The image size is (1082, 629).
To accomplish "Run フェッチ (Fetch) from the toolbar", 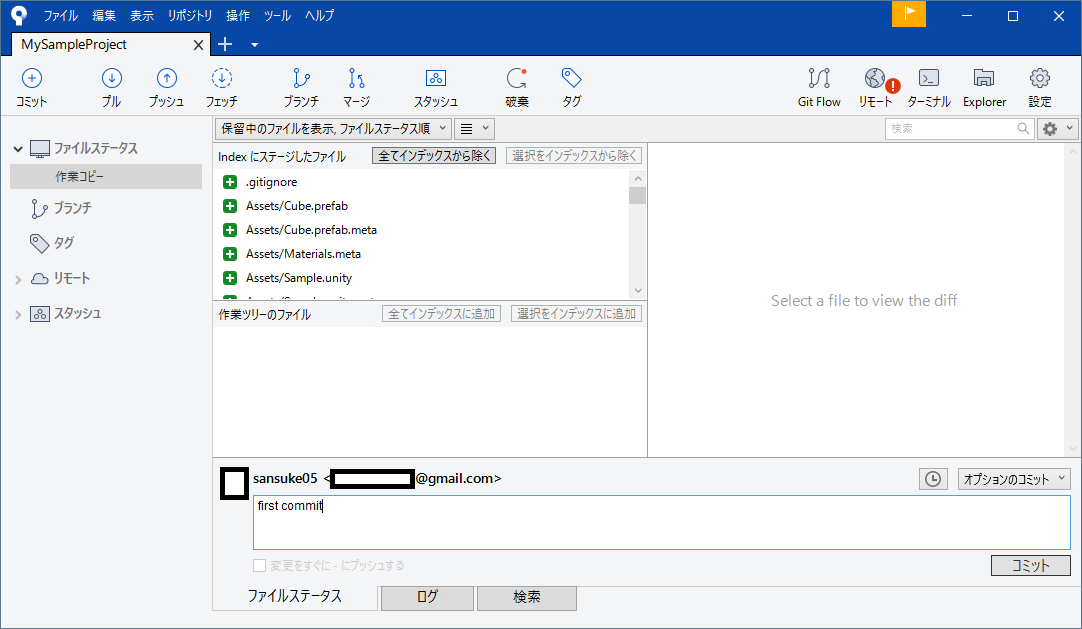I will (221, 86).
